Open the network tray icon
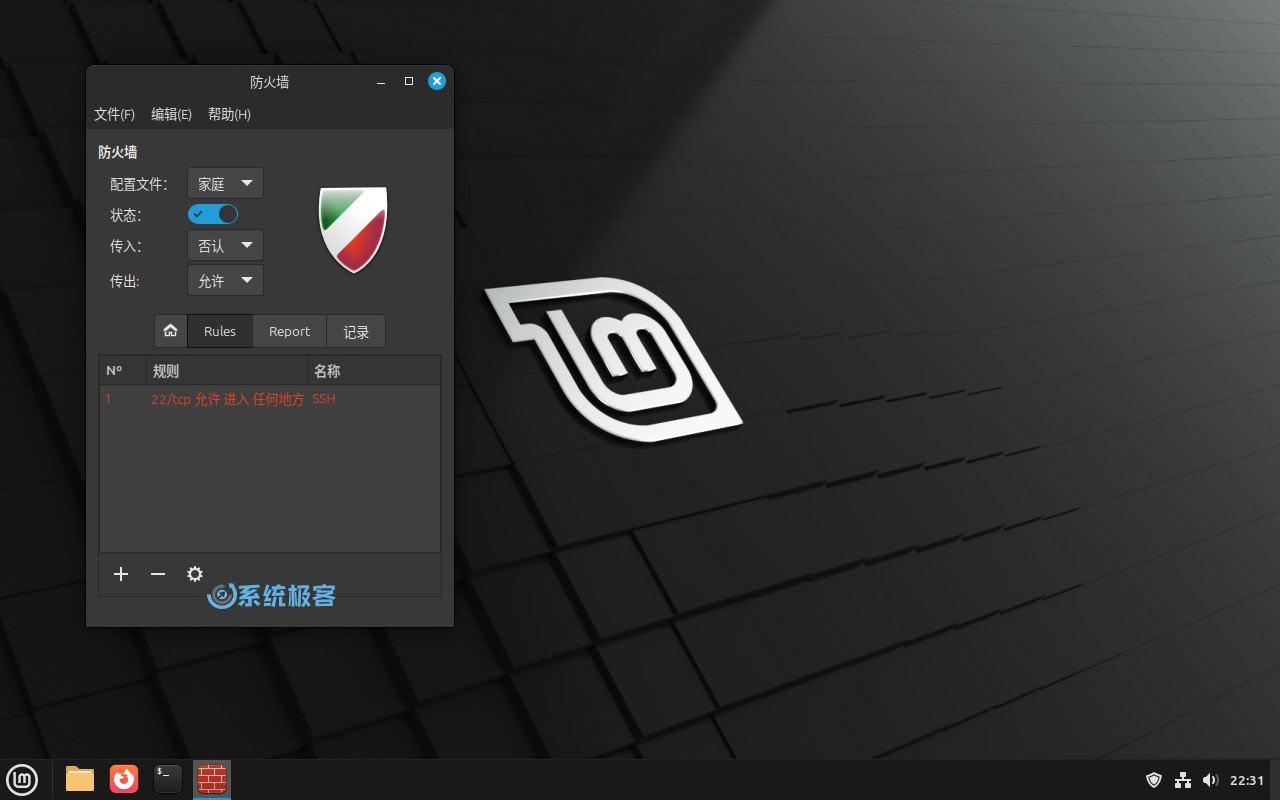Viewport: 1280px width, 800px height. [x=1183, y=780]
